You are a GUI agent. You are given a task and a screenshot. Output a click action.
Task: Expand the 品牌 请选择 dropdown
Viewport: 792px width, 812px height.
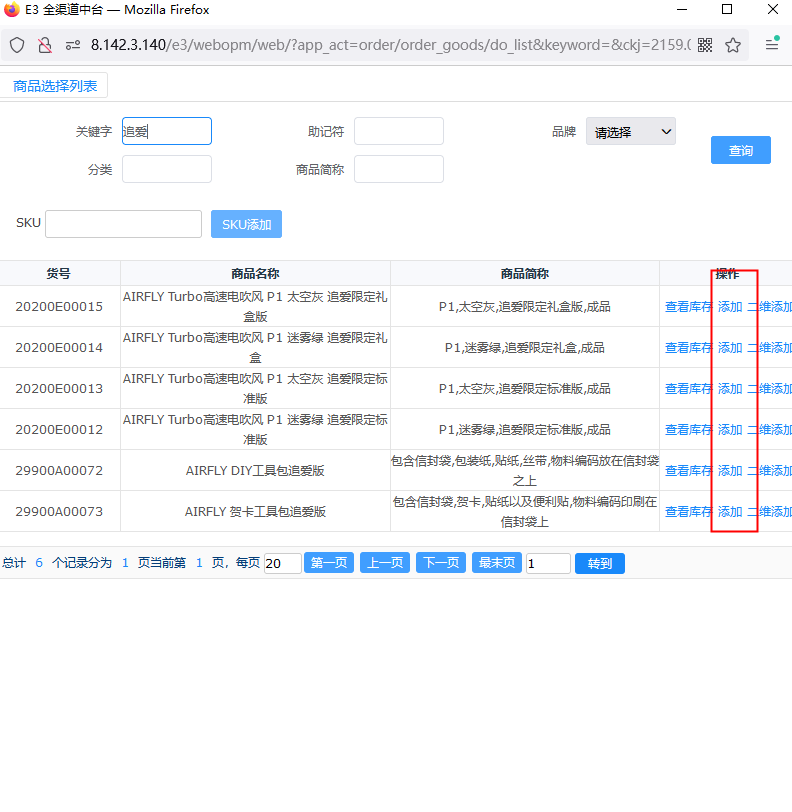coord(631,132)
